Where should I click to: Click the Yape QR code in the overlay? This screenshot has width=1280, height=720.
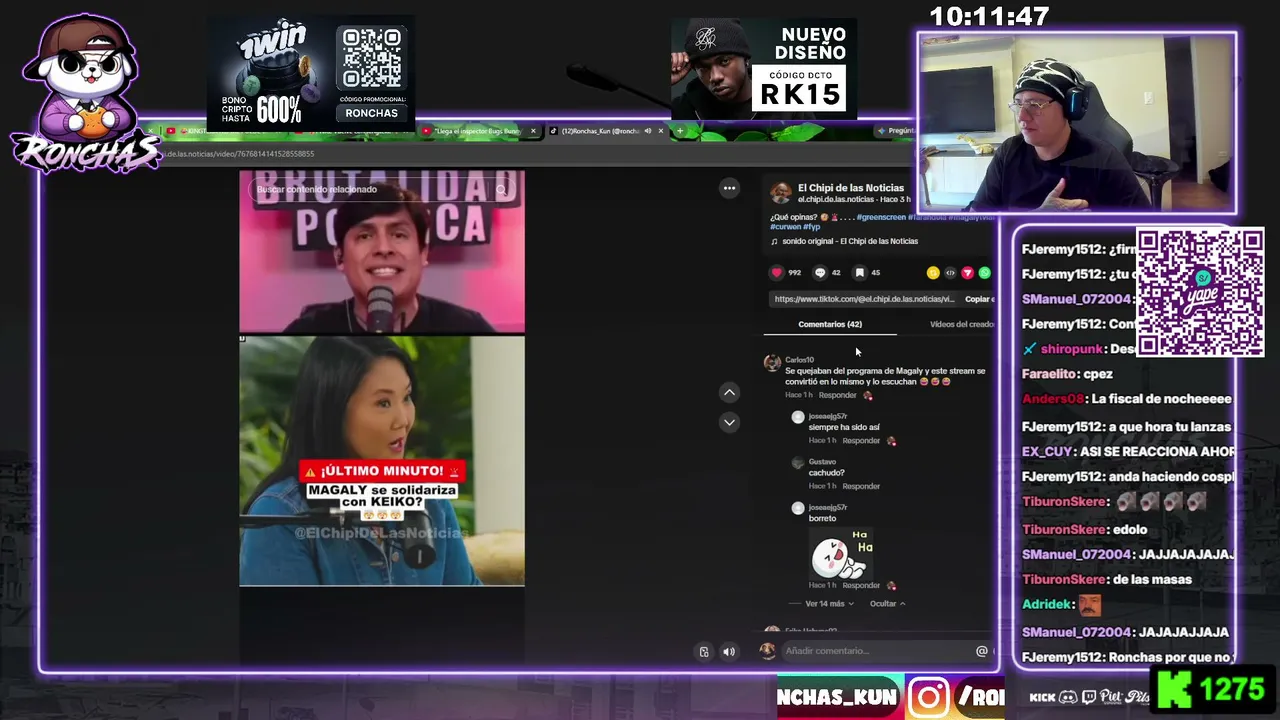pos(1200,292)
